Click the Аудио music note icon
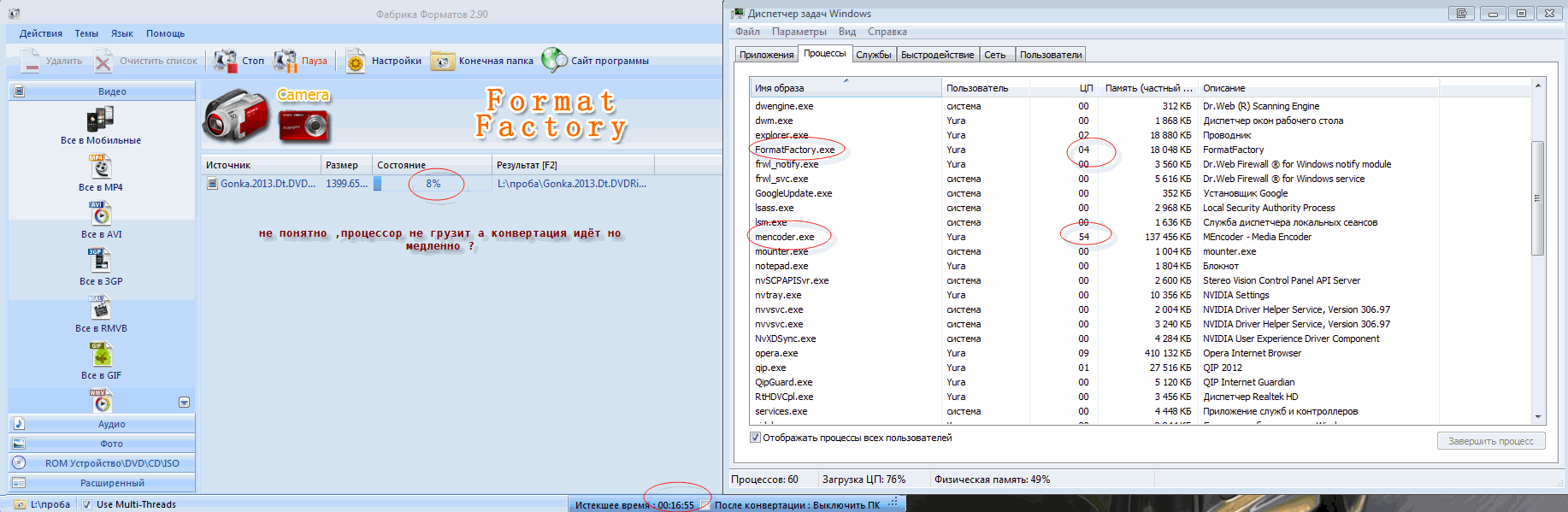This screenshot has height=512, width=1568. [19, 424]
